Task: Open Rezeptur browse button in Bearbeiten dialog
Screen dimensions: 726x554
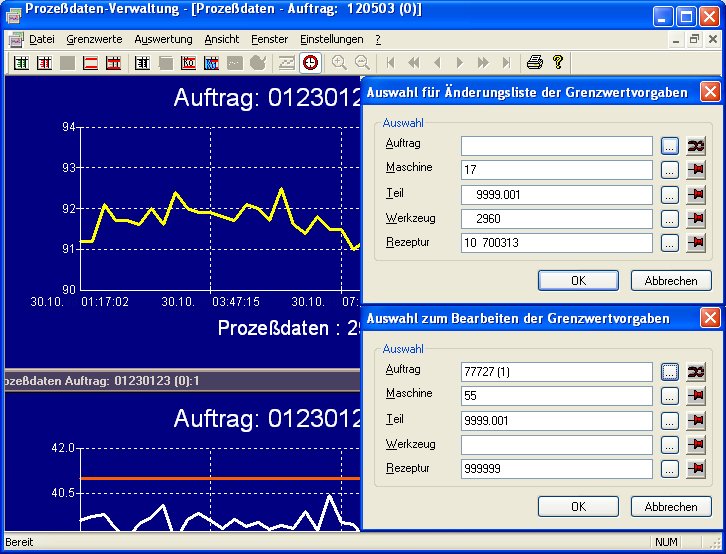Action: click(x=670, y=469)
